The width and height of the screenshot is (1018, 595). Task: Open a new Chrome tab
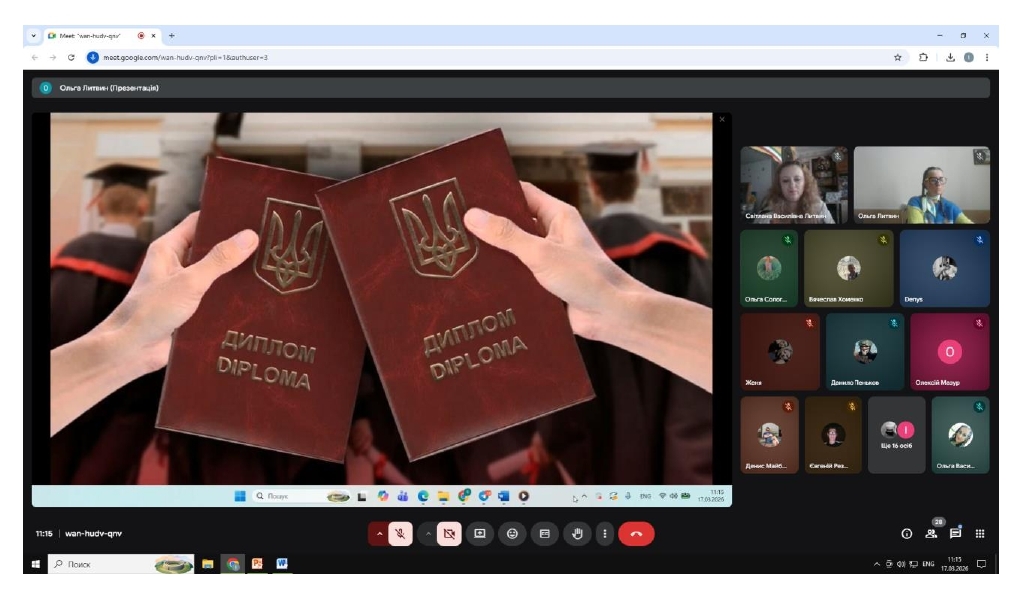tap(171, 36)
